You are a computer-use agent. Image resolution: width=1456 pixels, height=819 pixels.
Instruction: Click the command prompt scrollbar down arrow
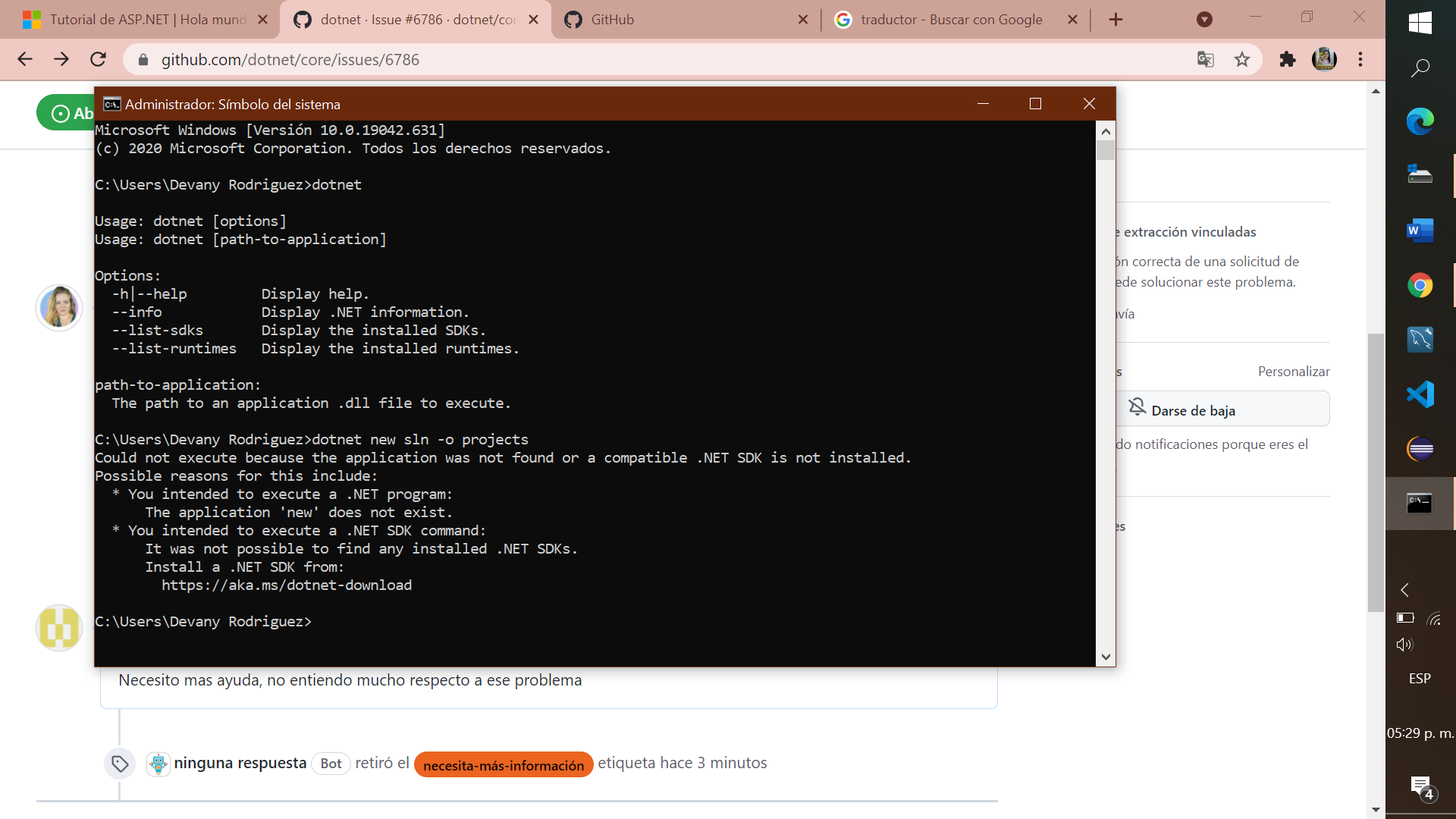pos(1106,657)
